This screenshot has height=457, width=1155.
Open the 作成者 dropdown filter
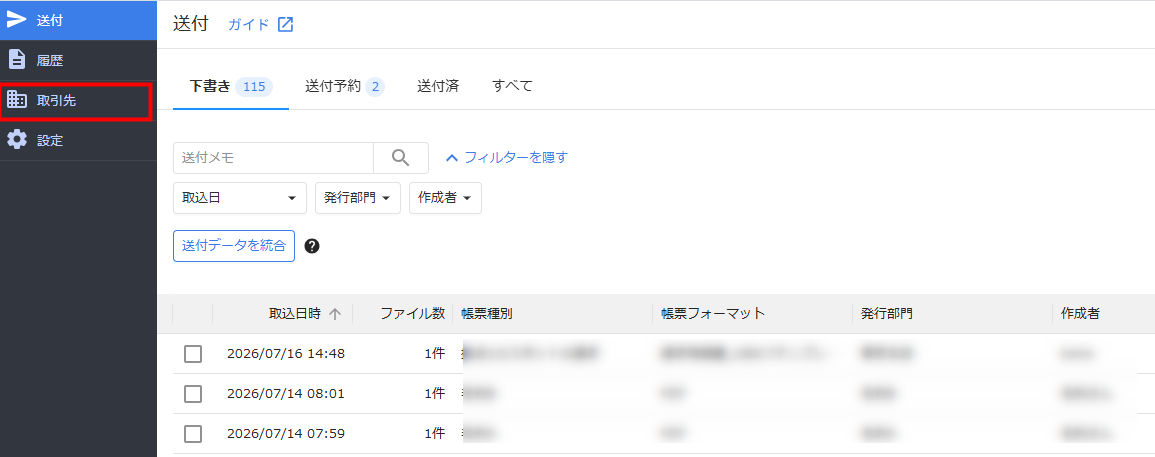coord(445,198)
